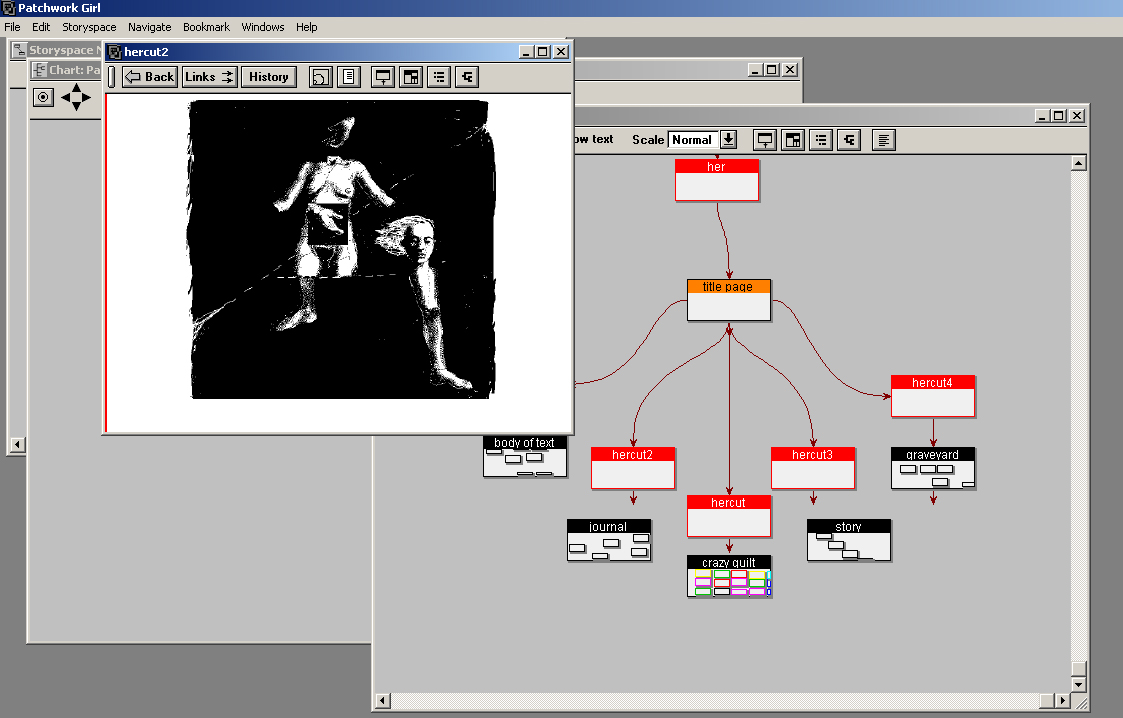Viewport: 1123px width, 718px height.
Task: Click the text alignment icon in map toolbar
Action: (x=884, y=140)
